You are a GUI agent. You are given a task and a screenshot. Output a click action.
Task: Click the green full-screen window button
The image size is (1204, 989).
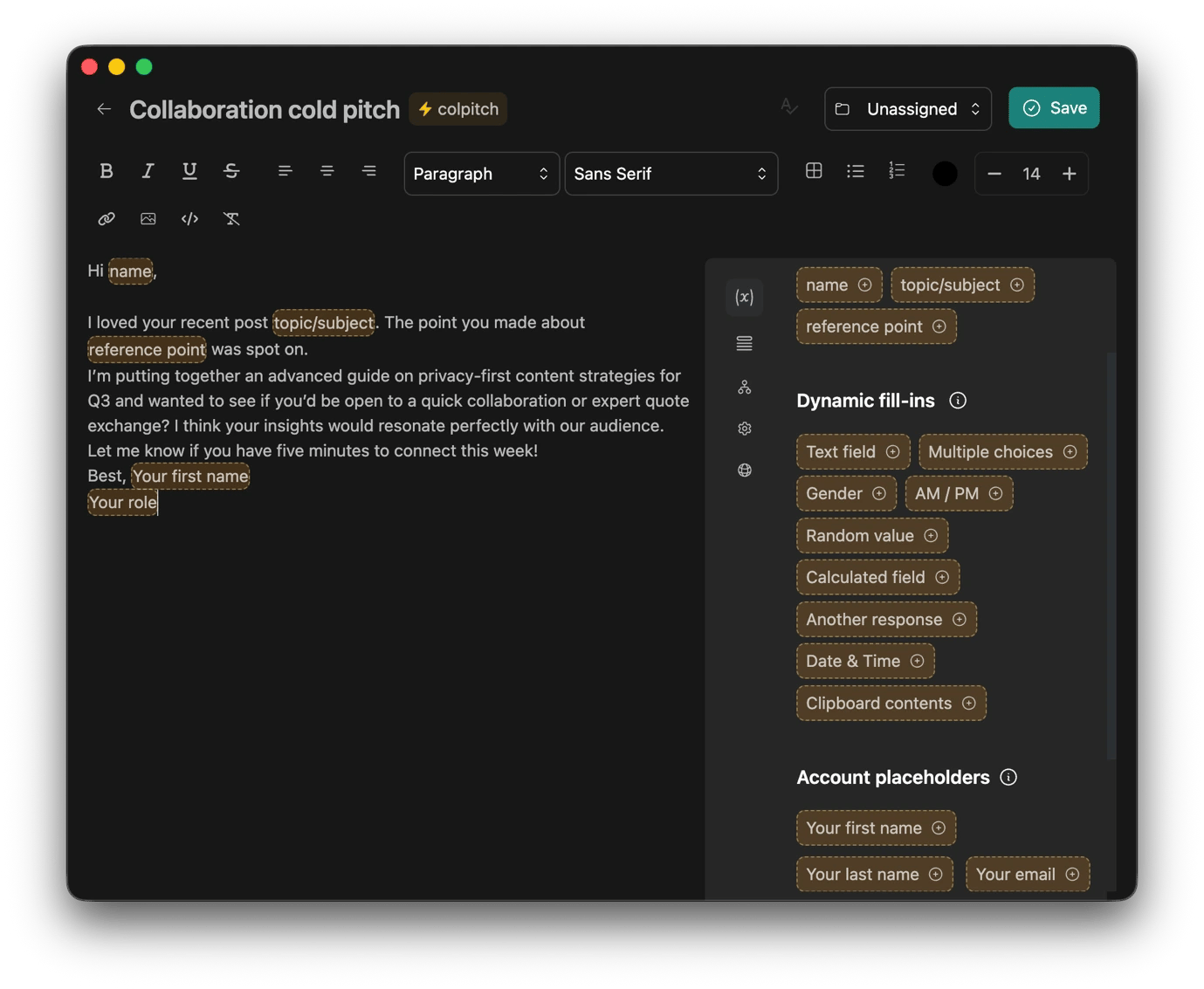pos(144,67)
